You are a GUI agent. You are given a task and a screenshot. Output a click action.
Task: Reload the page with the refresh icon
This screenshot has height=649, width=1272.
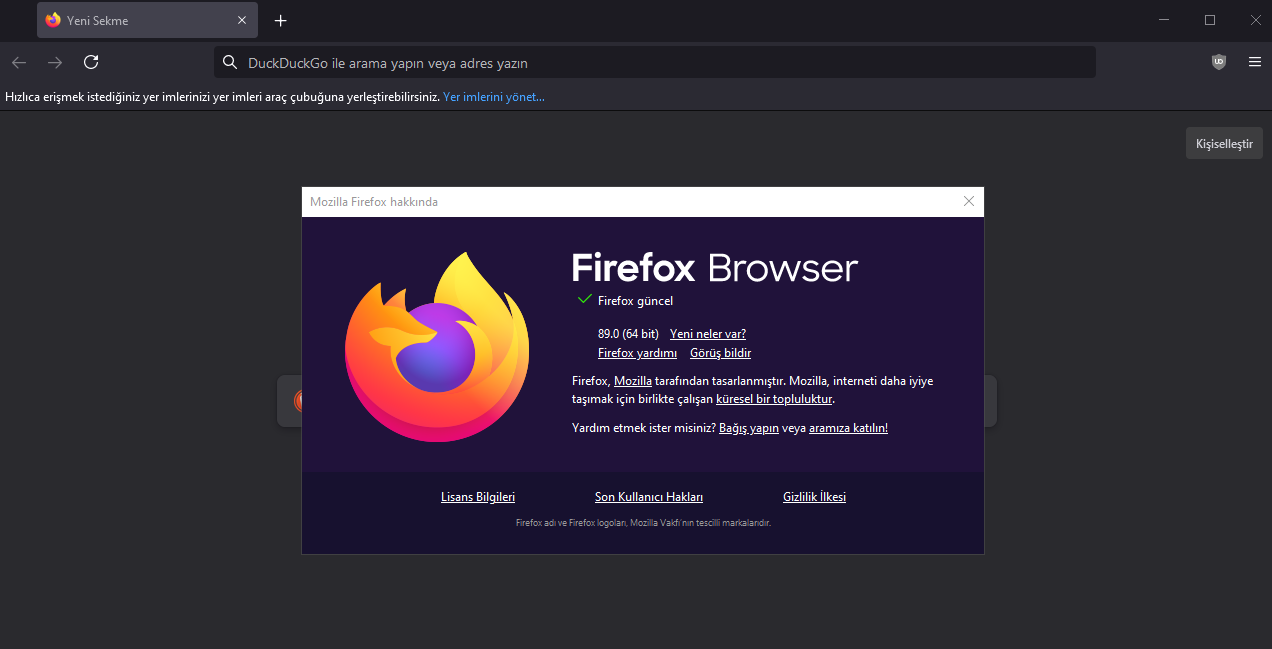point(91,62)
